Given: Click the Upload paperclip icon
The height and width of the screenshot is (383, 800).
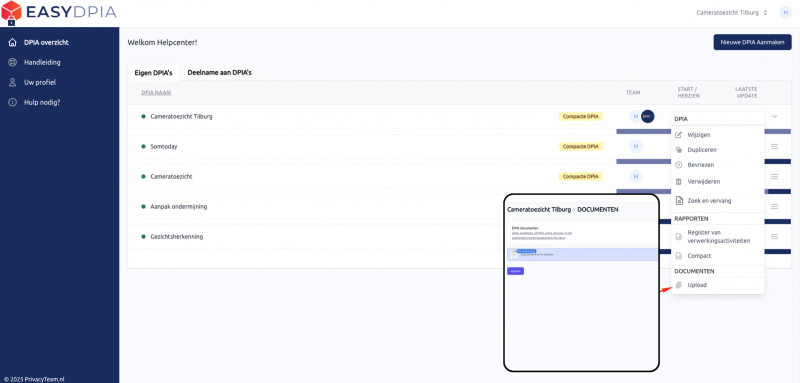Looking at the screenshot, I should [679, 285].
